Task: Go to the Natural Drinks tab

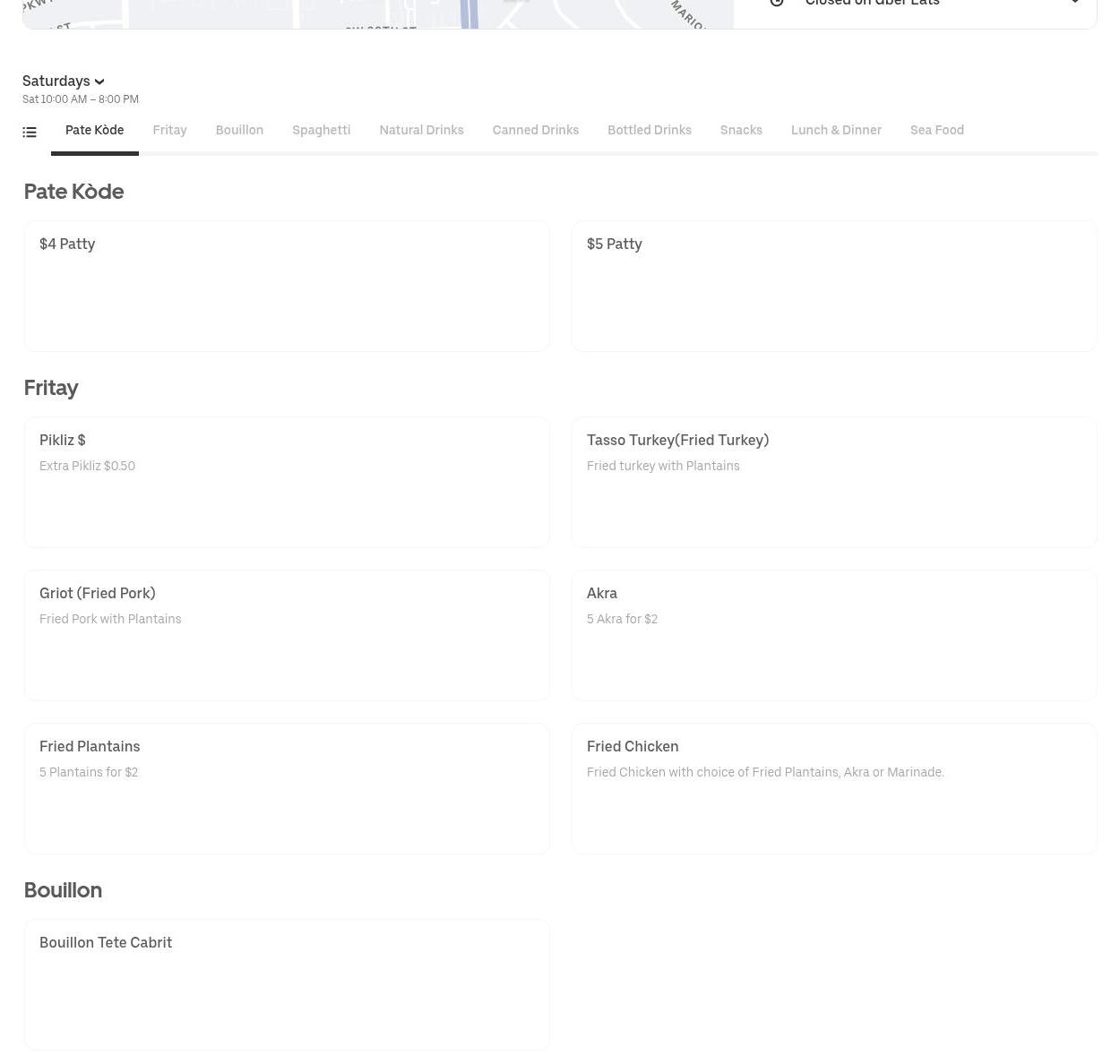Action: click(421, 130)
